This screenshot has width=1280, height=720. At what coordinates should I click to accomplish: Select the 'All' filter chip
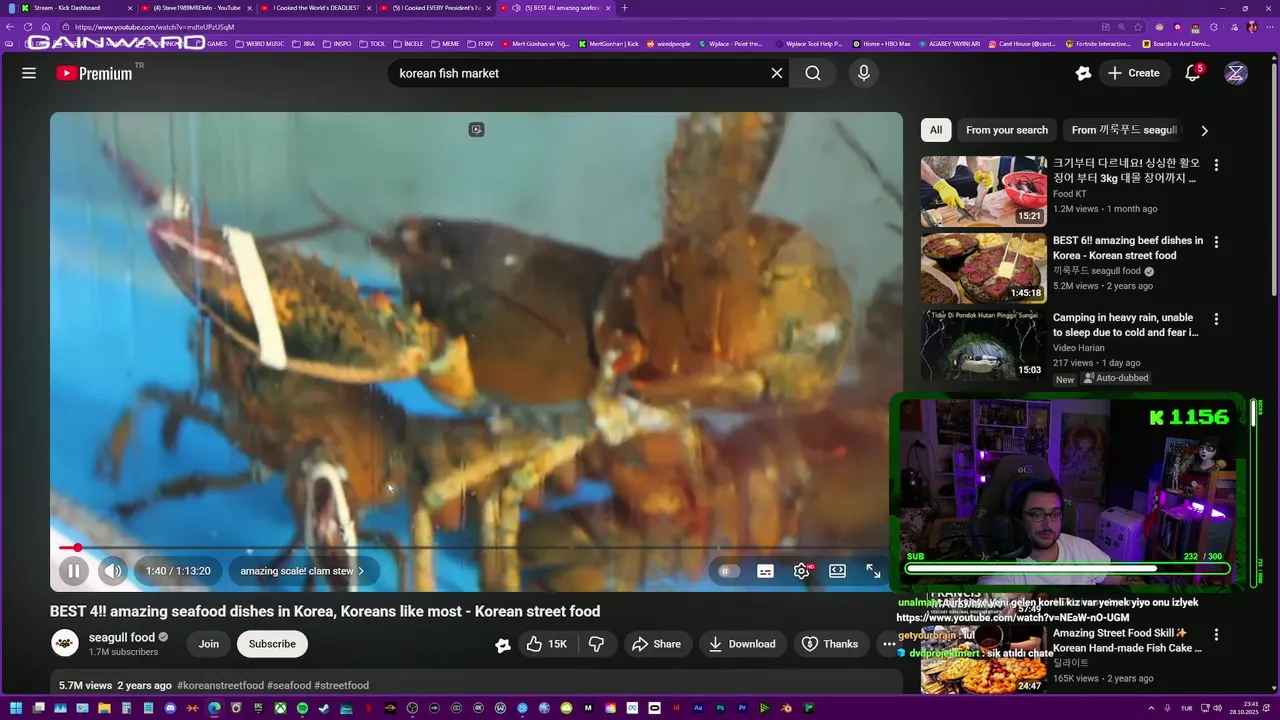pos(936,130)
